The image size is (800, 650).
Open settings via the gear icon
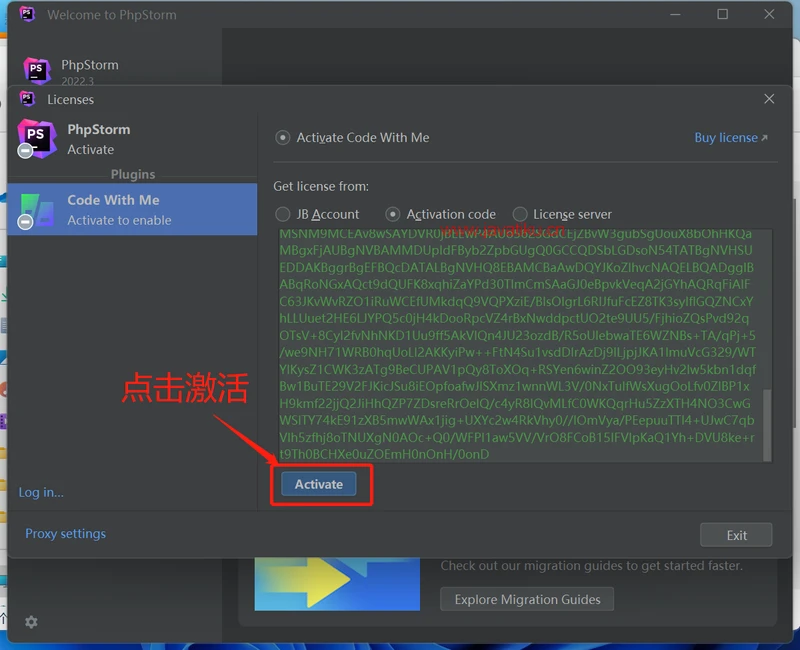(x=31, y=622)
